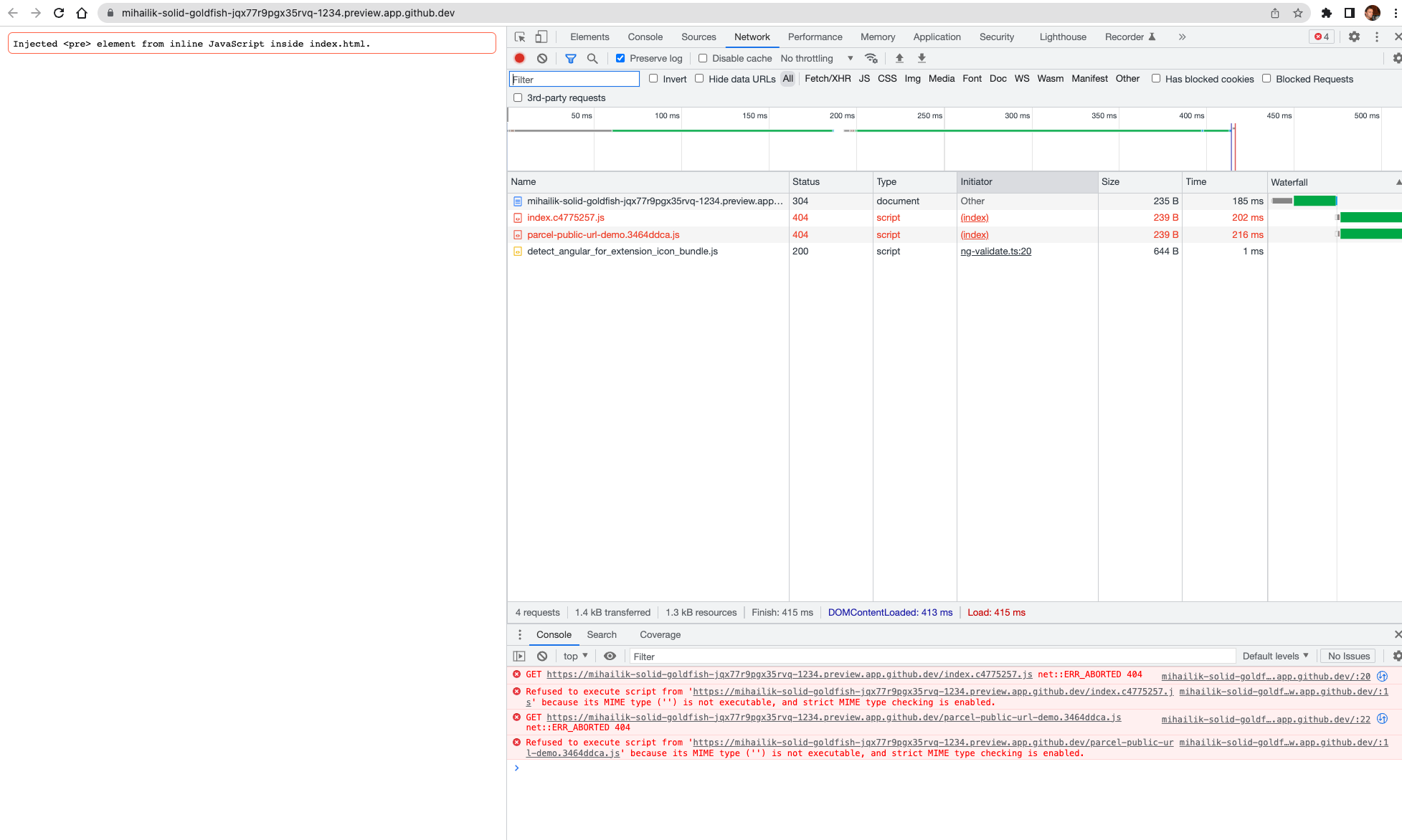Open network search with the magnifier icon
The height and width of the screenshot is (840, 1402).
pyautogui.click(x=592, y=58)
